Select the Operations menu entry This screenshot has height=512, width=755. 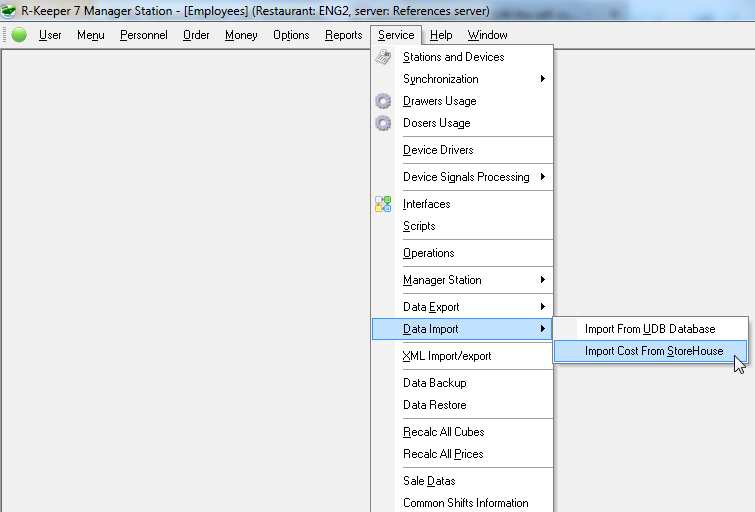point(462,253)
